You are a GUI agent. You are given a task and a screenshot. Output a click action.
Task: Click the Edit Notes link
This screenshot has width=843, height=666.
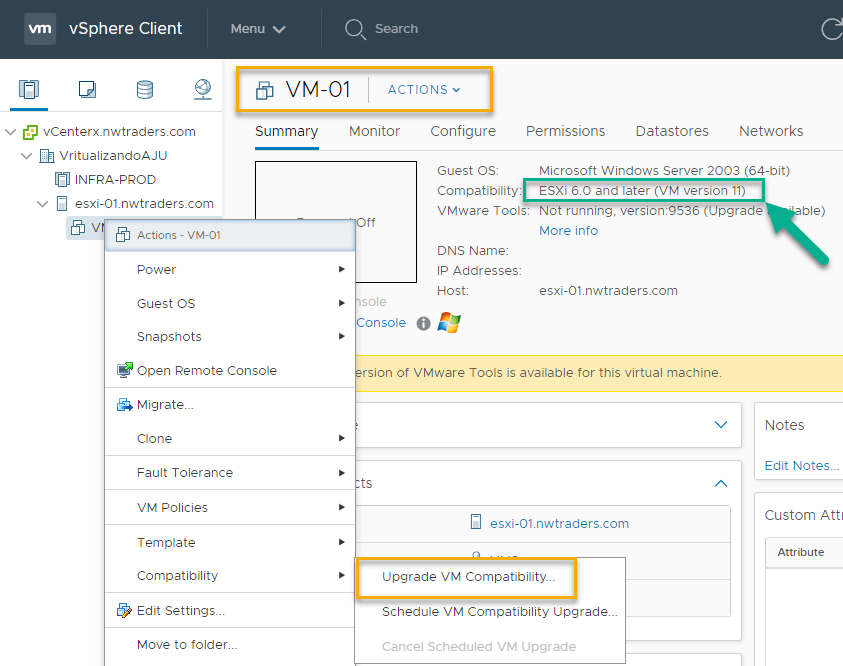[x=801, y=465]
